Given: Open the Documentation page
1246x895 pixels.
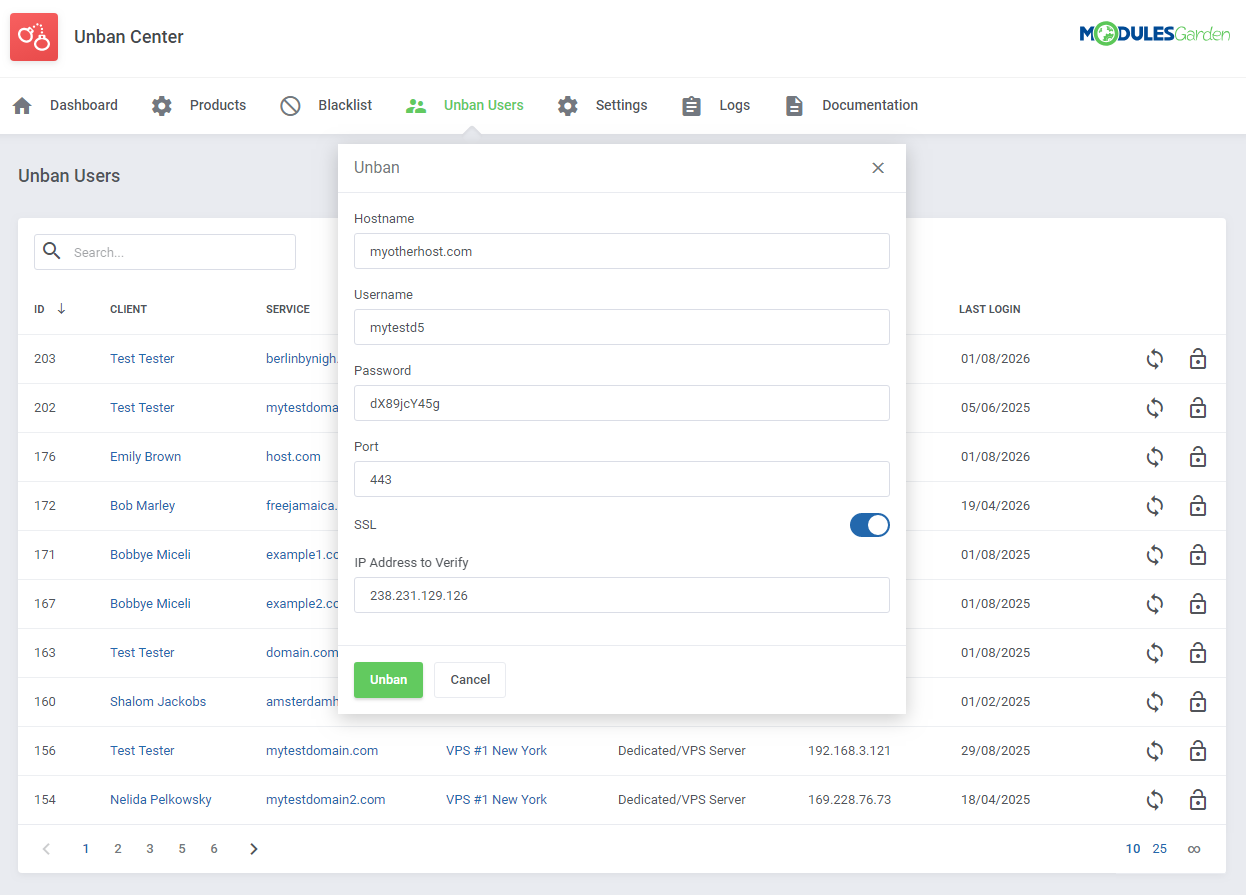Looking at the screenshot, I should [x=869, y=105].
